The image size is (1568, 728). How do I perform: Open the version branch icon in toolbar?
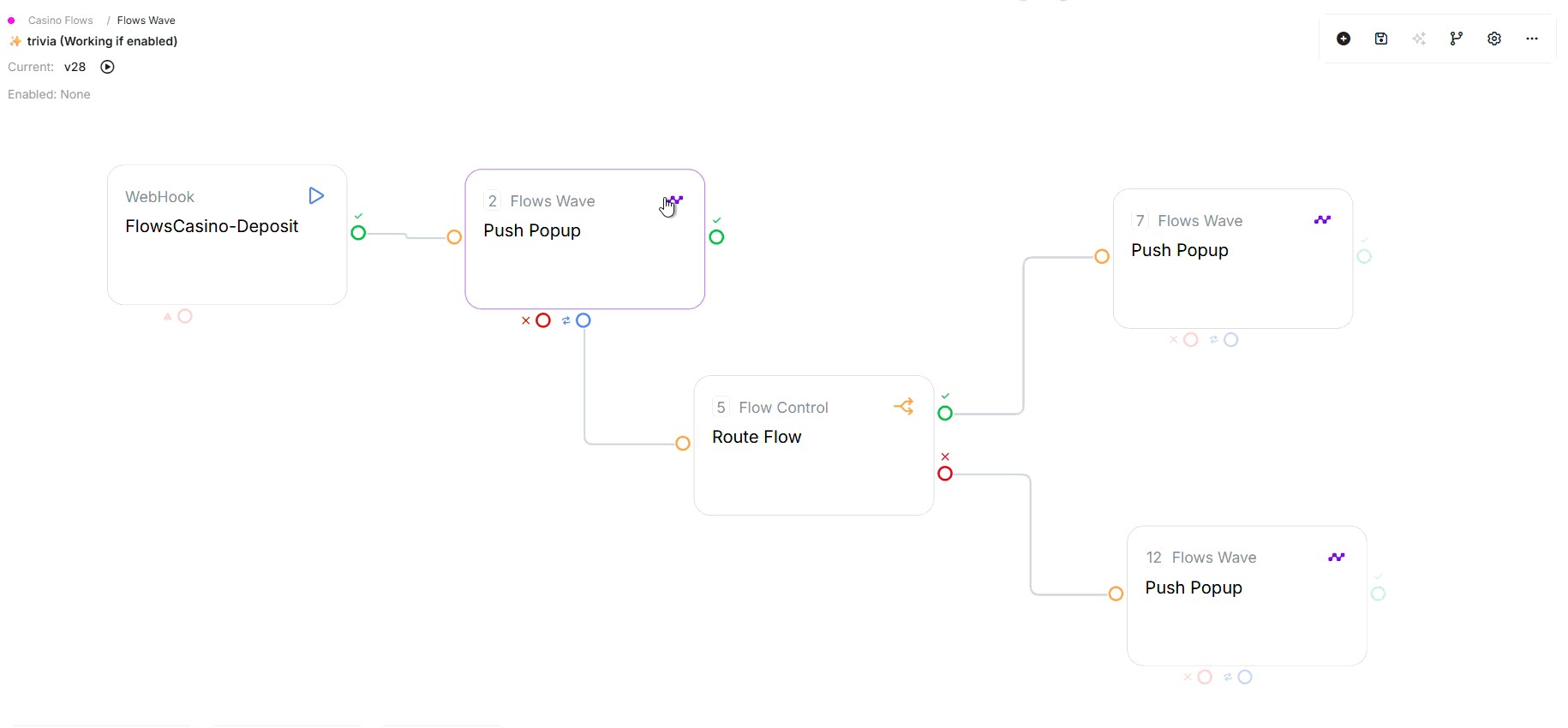point(1457,39)
